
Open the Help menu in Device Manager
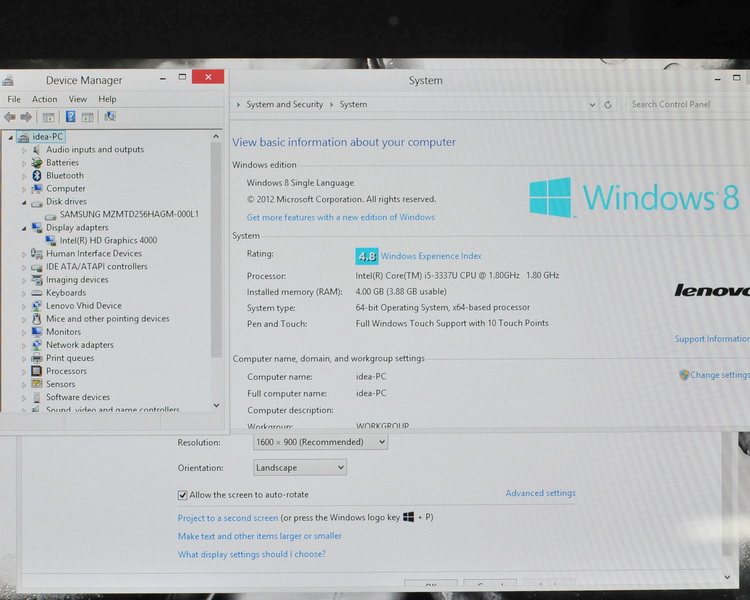click(x=107, y=99)
